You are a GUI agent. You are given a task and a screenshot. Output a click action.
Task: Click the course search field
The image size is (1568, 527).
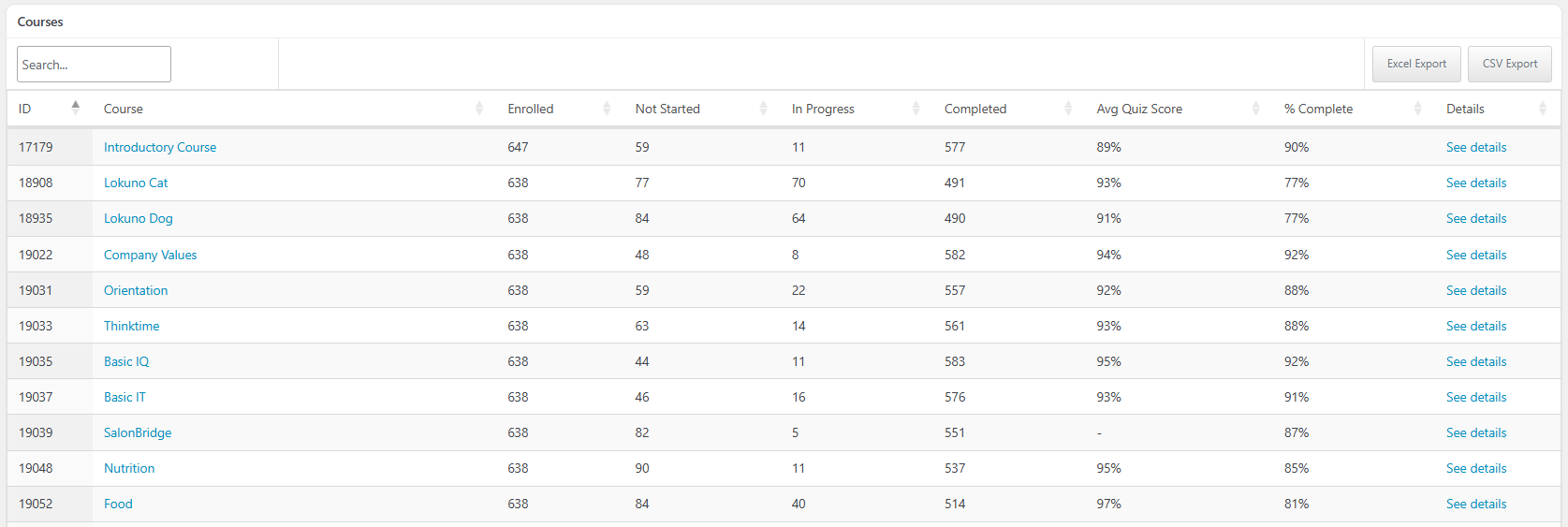[x=94, y=65]
